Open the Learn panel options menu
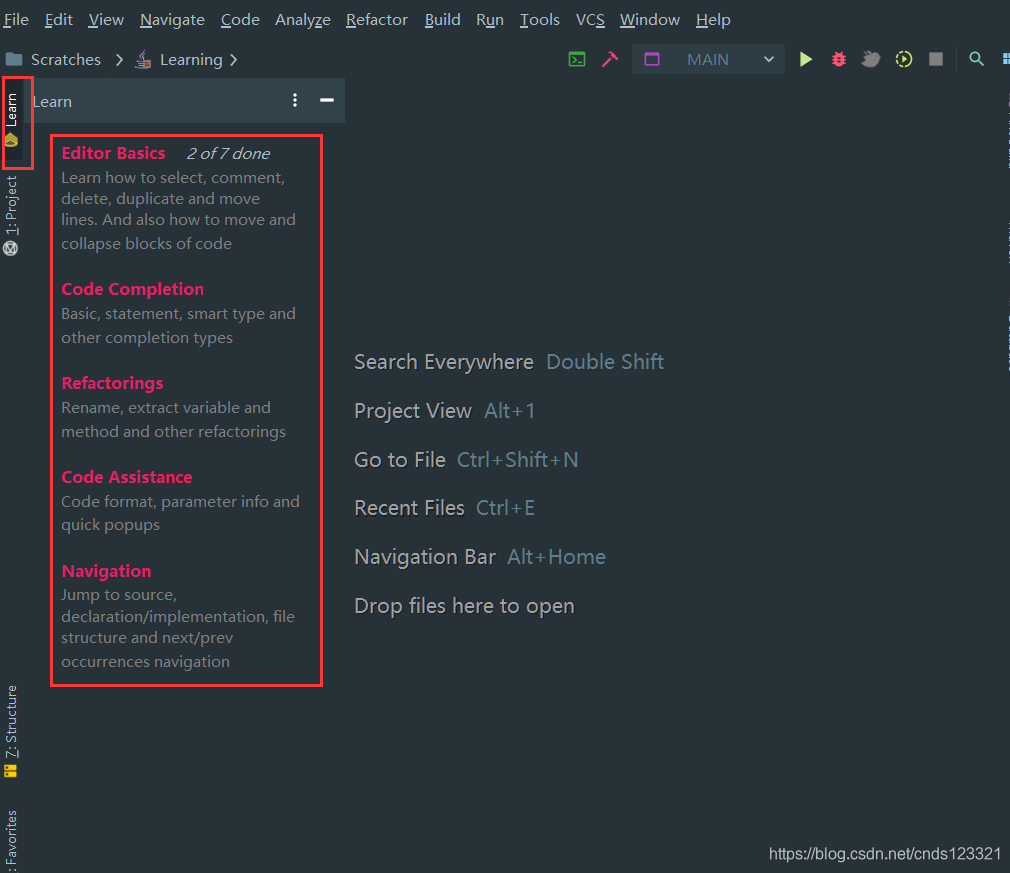The height and width of the screenshot is (873, 1010). 294,101
